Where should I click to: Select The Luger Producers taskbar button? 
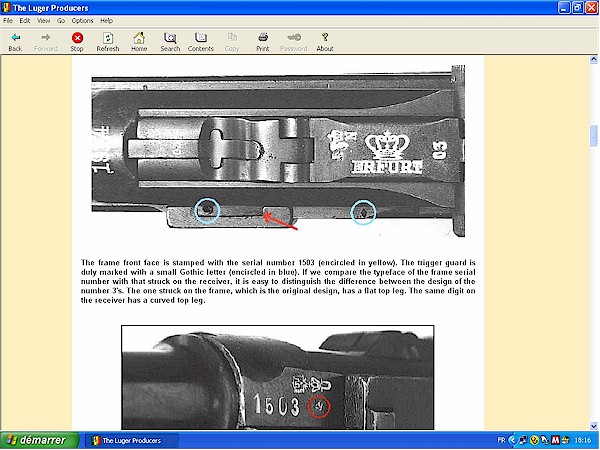(131, 440)
